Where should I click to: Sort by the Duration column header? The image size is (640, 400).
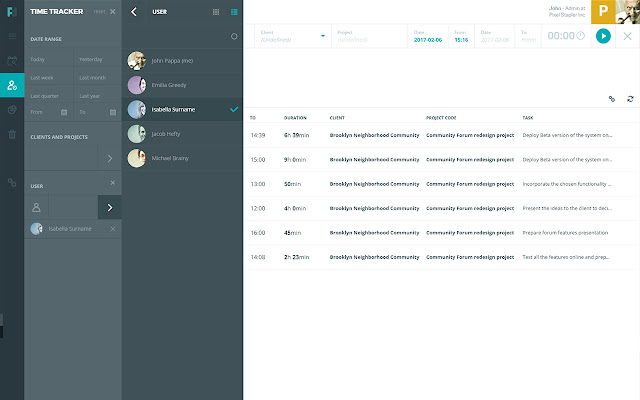(x=295, y=118)
